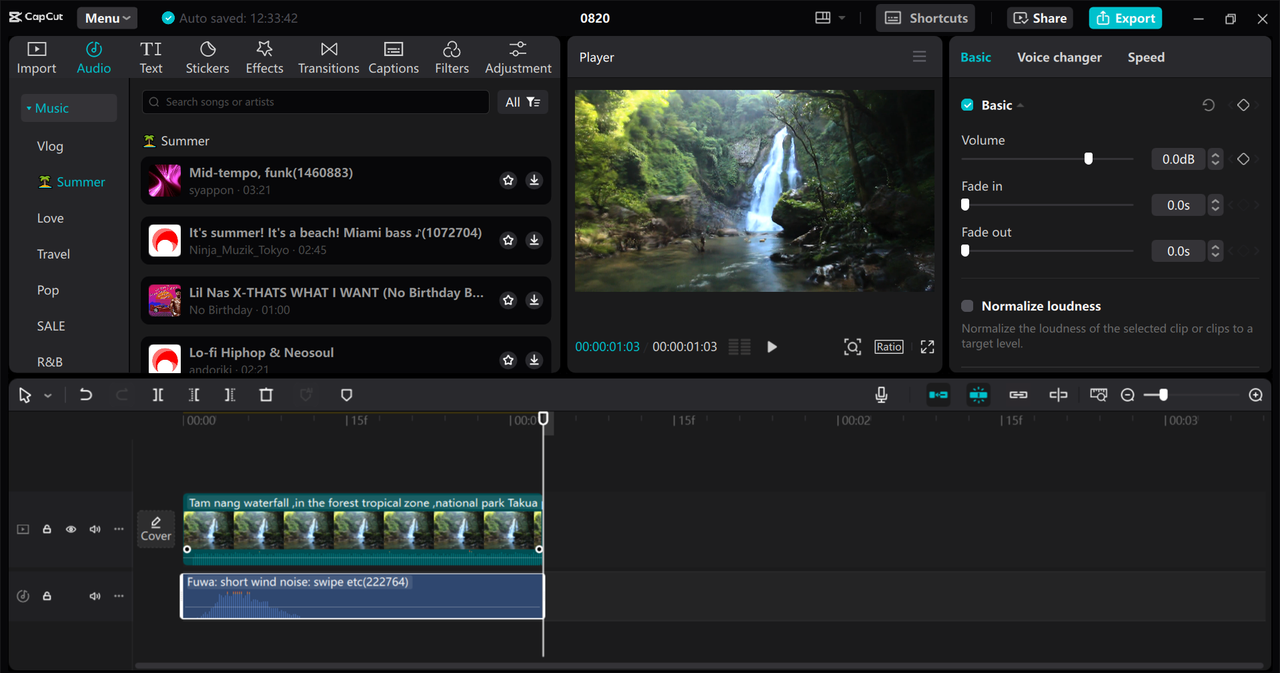
Task: Open the Shortcuts button
Action: [926, 18]
